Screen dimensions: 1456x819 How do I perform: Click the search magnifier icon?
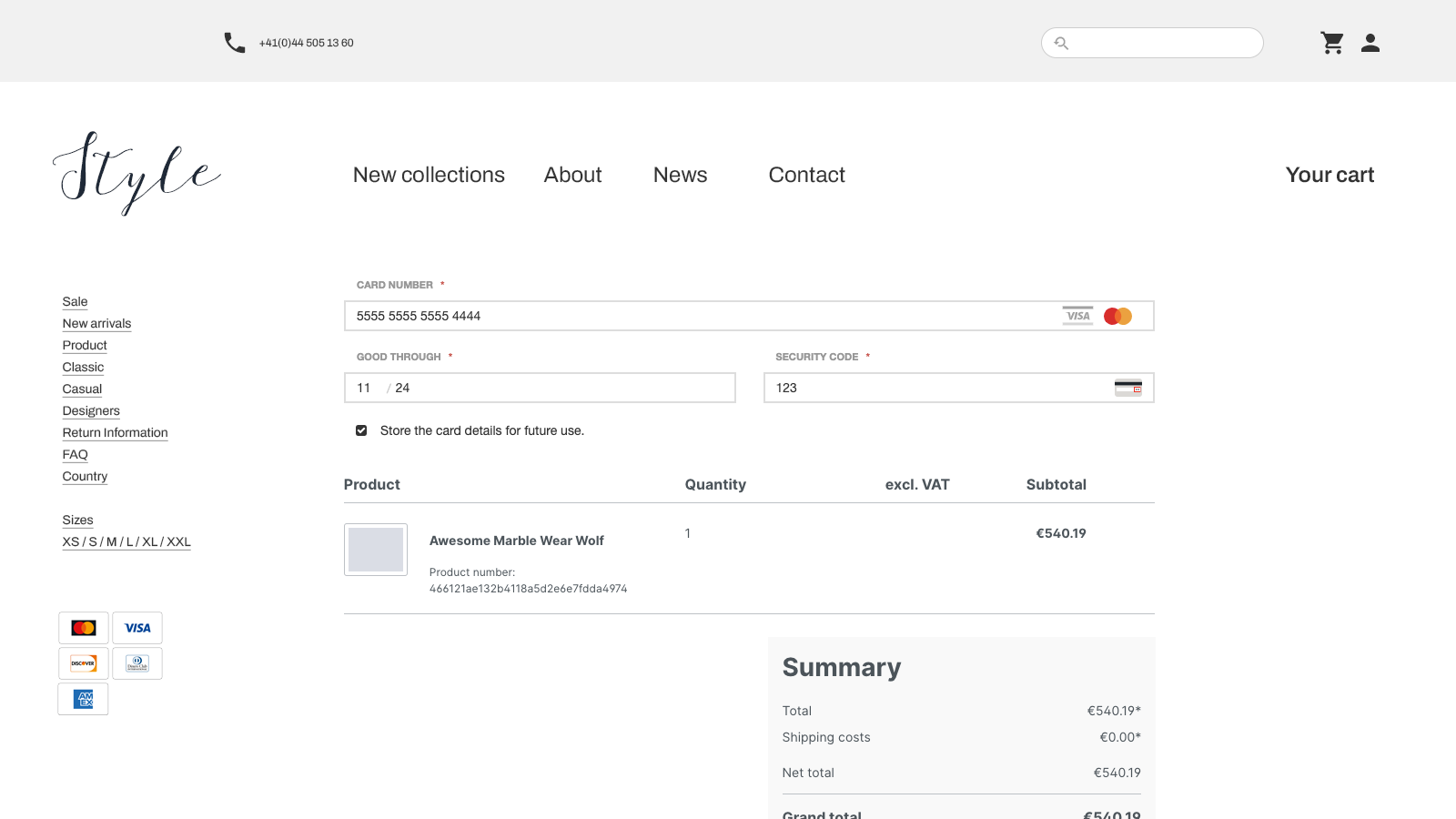tap(1061, 43)
